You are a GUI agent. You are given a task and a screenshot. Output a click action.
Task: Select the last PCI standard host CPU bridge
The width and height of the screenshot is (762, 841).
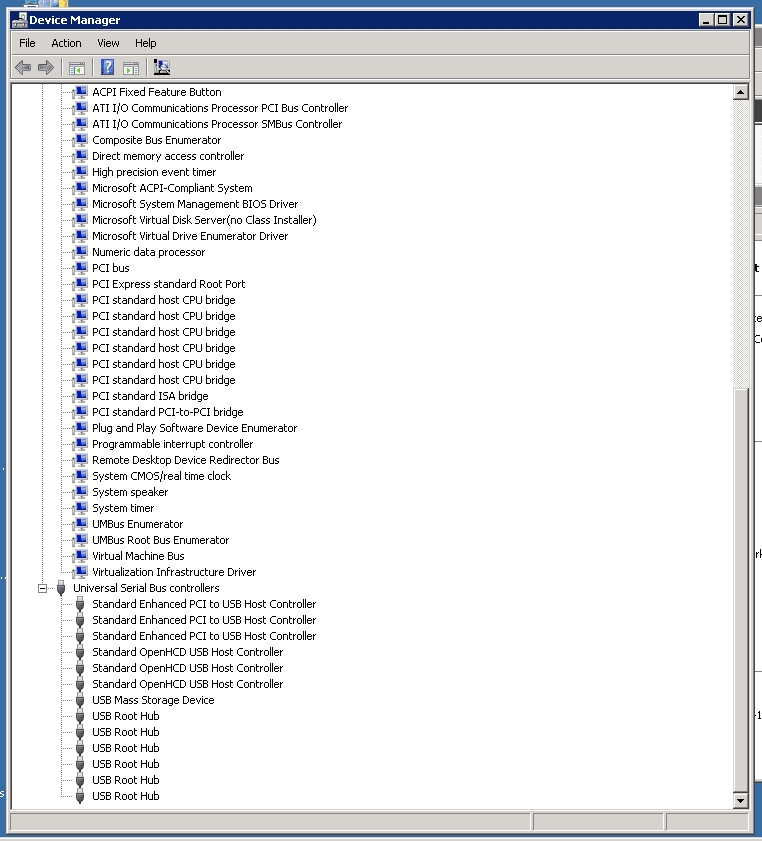point(164,380)
